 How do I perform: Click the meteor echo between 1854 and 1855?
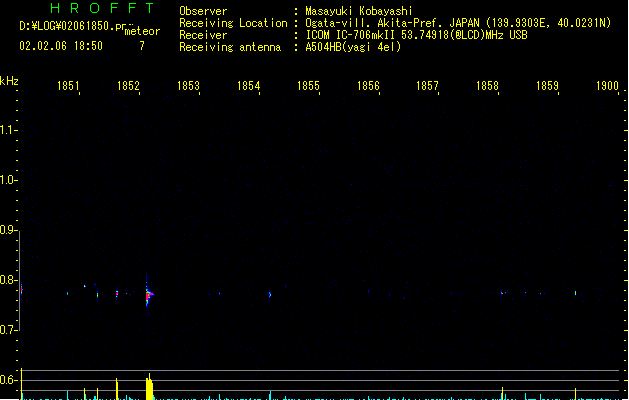click(x=270, y=295)
